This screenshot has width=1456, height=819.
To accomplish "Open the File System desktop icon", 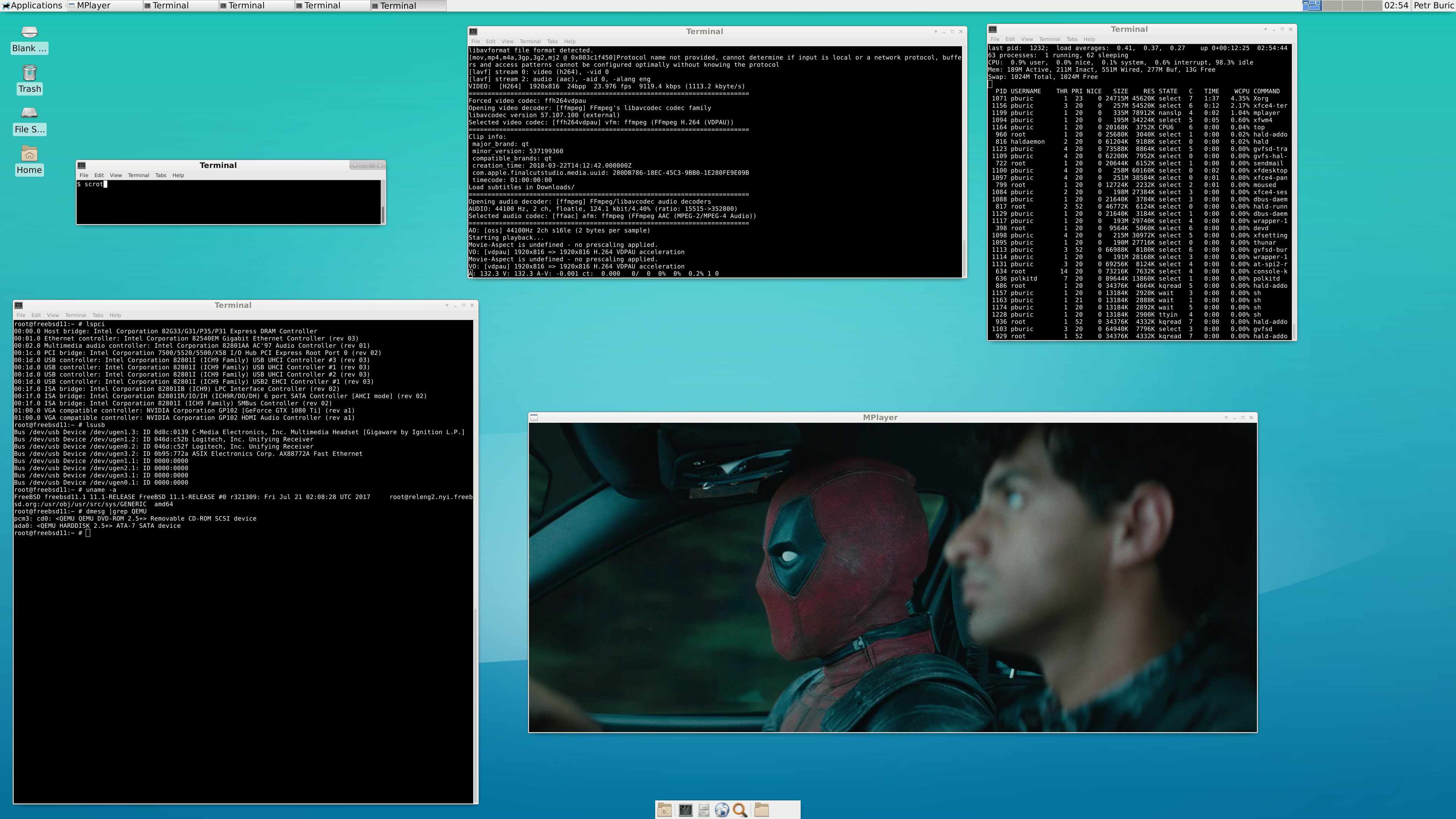I will [30, 121].
